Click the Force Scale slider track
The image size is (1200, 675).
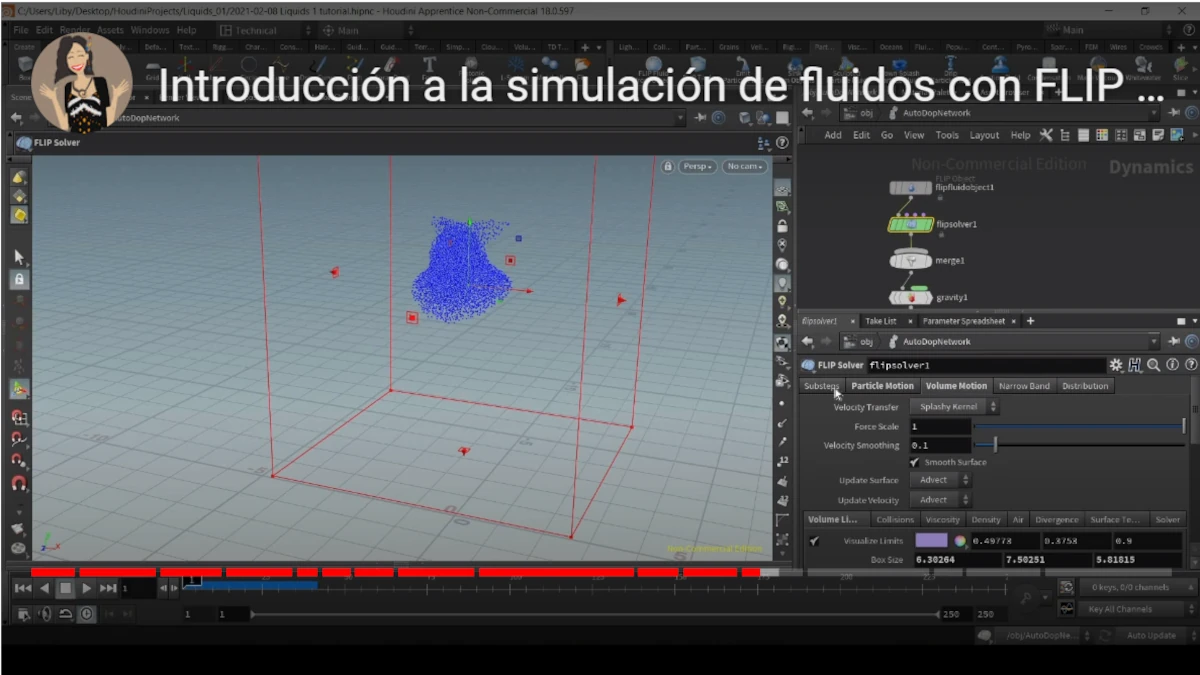1080,426
